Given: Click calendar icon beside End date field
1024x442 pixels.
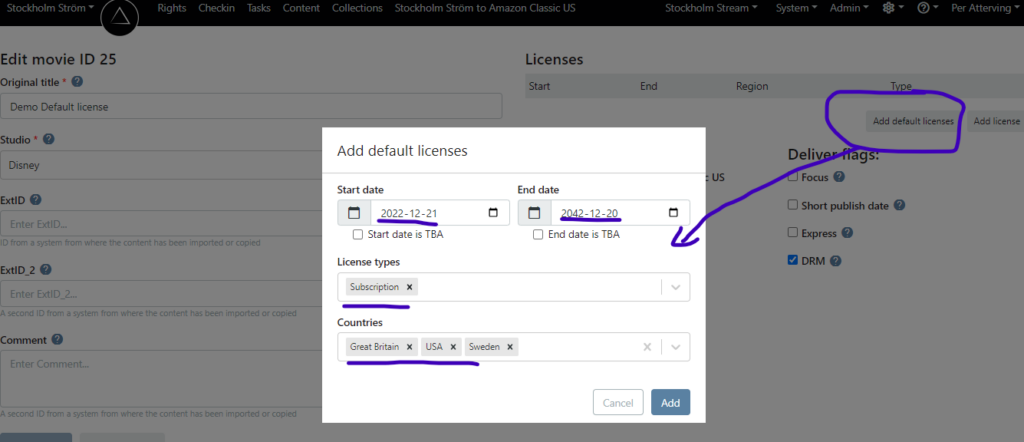Looking at the screenshot, I should tap(534, 213).
